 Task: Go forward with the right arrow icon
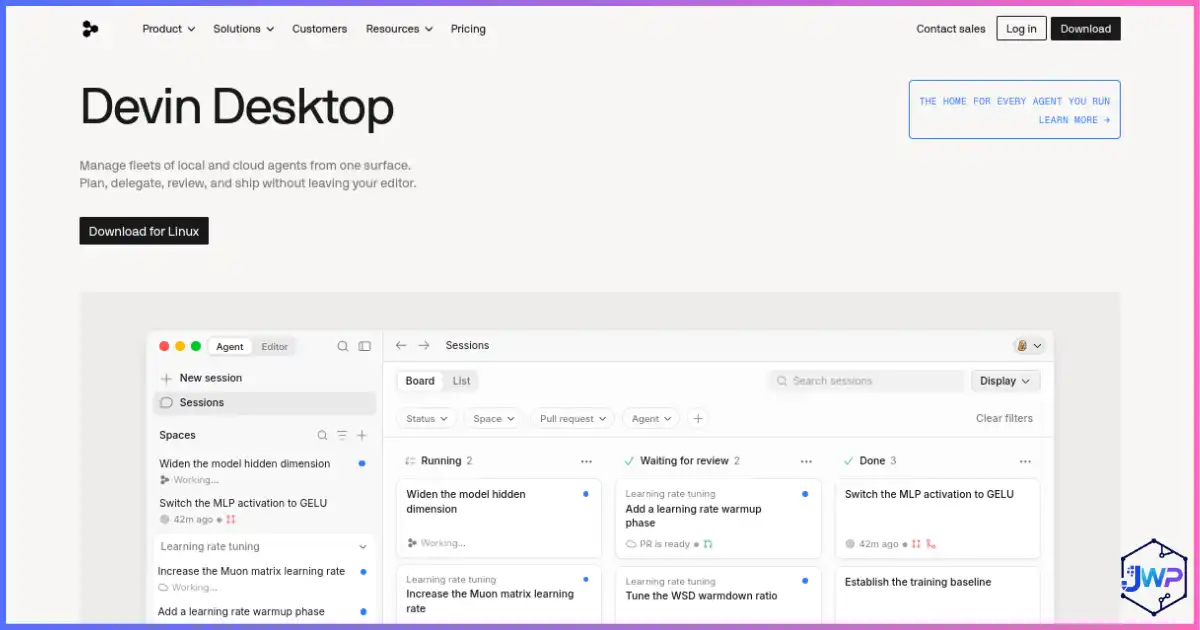(x=424, y=345)
